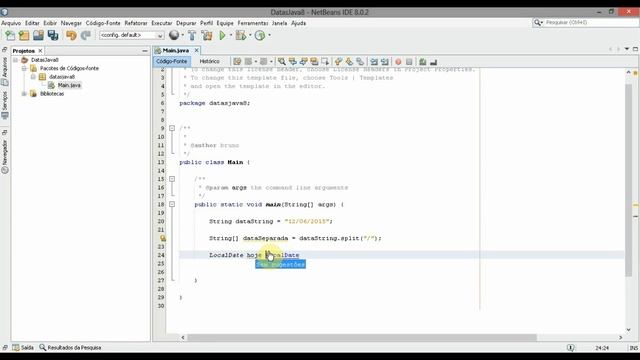Click the lightbulb hint icon at line 22

pos(162,238)
